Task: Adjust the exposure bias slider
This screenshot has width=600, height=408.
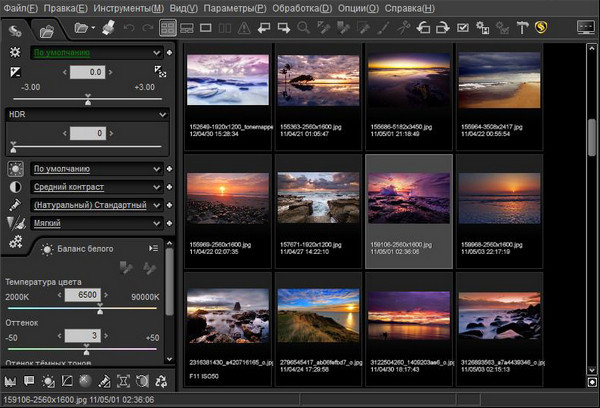Action: [x=88, y=100]
